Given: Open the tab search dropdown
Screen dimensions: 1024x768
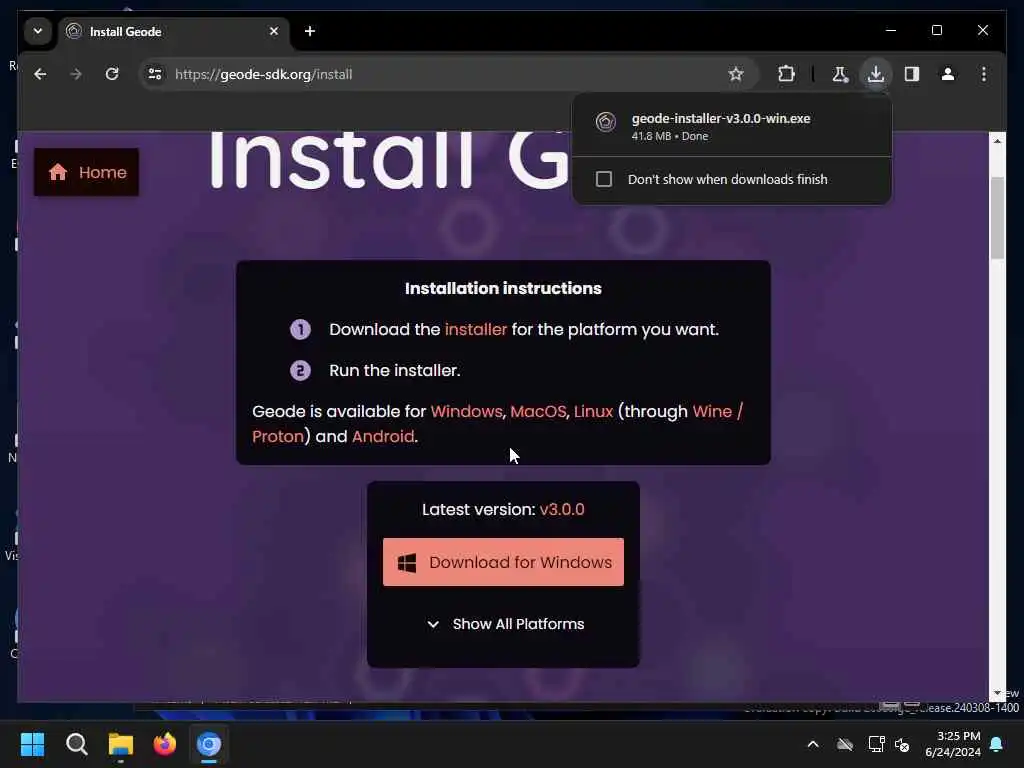Looking at the screenshot, I should [x=38, y=31].
